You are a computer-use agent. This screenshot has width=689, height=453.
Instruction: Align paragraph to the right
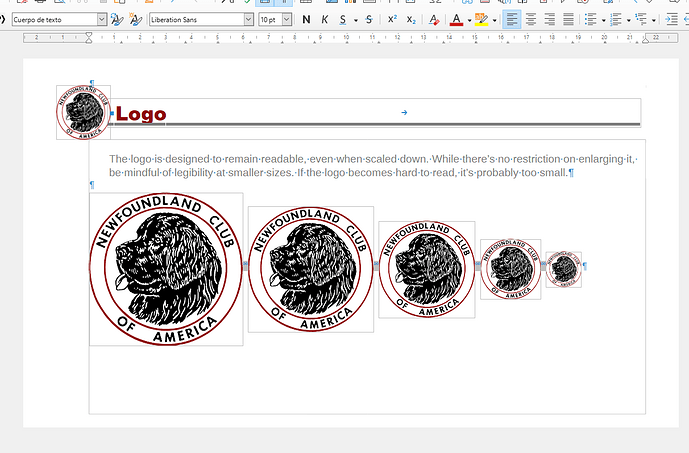click(550, 19)
